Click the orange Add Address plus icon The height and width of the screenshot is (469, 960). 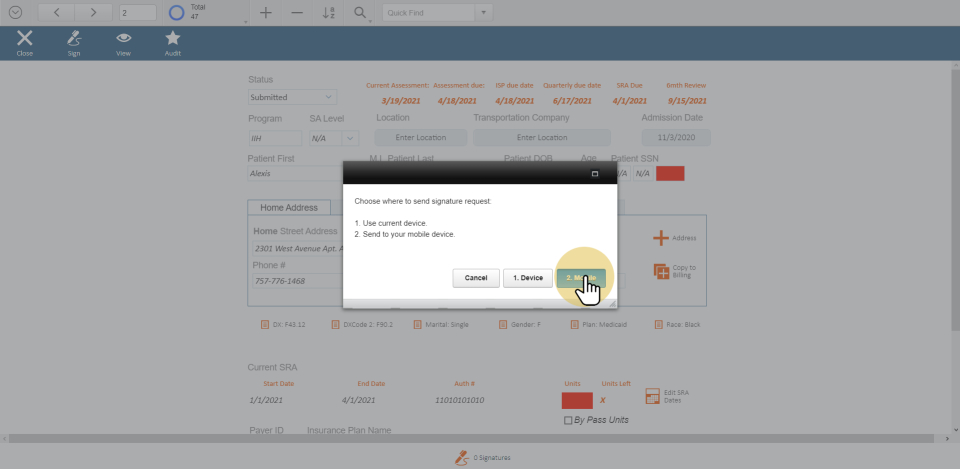pos(660,238)
